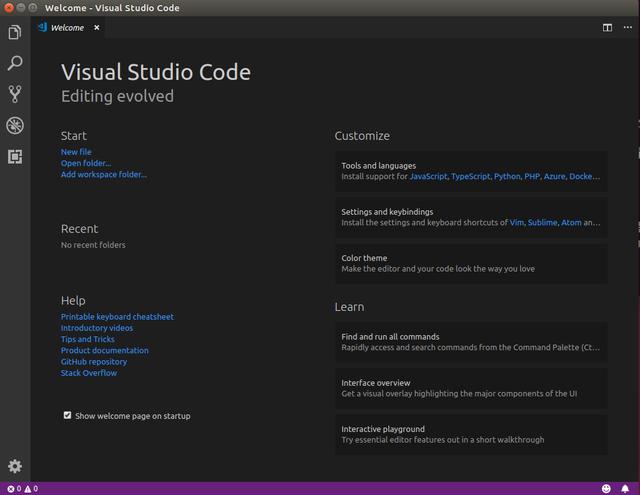Install JavaScript language support link

click(x=428, y=176)
